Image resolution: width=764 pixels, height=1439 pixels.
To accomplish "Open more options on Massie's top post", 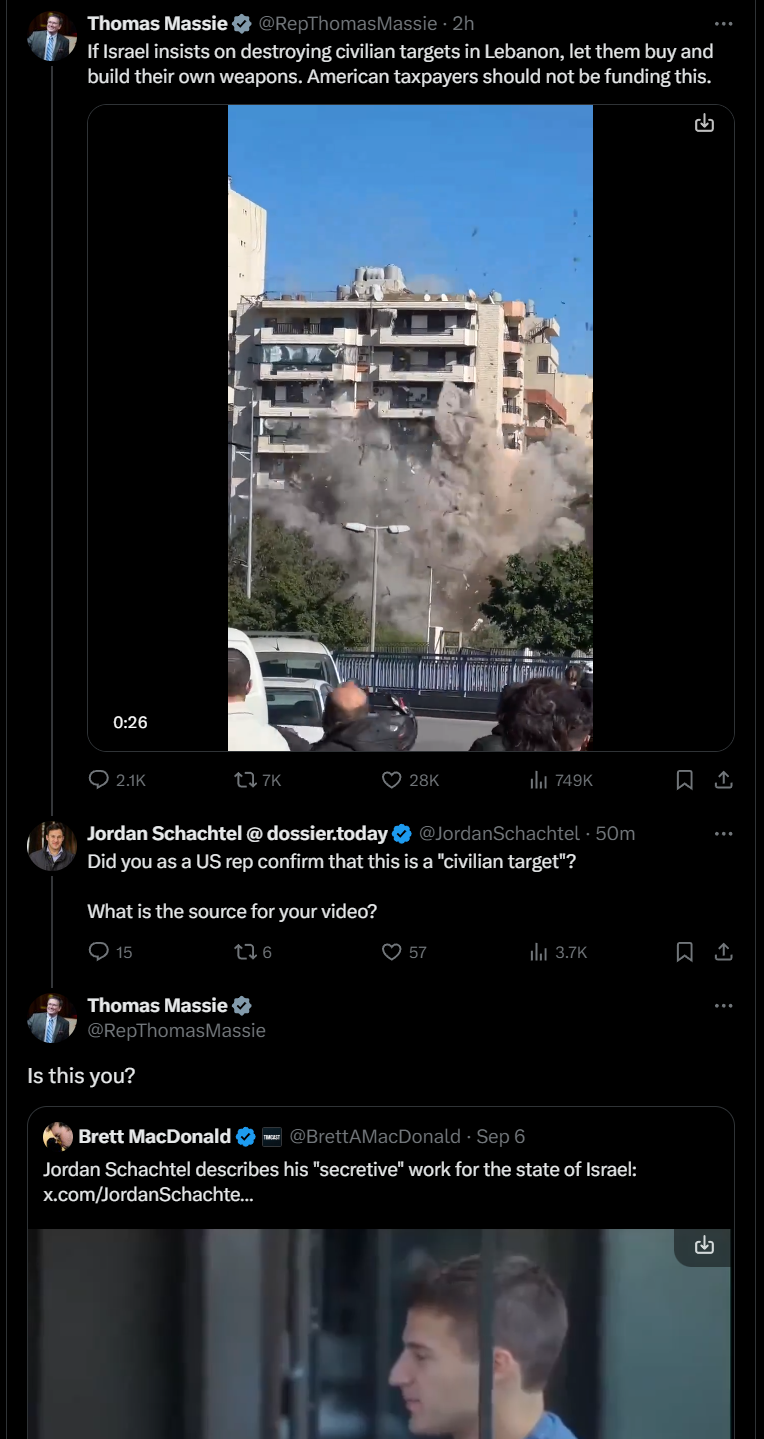I will (x=724, y=24).
